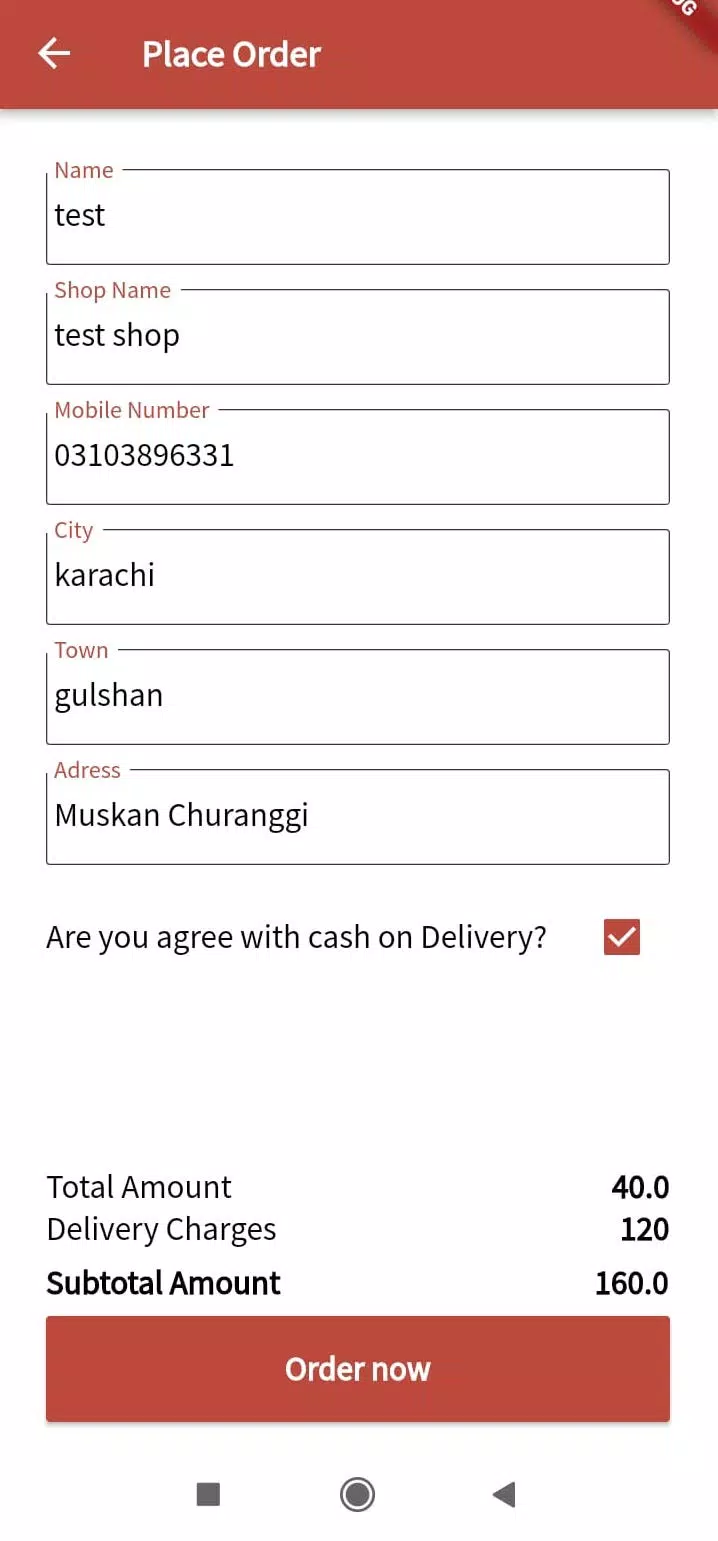The image size is (718, 1541).
Task: Click into the Town field
Action: (357, 696)
